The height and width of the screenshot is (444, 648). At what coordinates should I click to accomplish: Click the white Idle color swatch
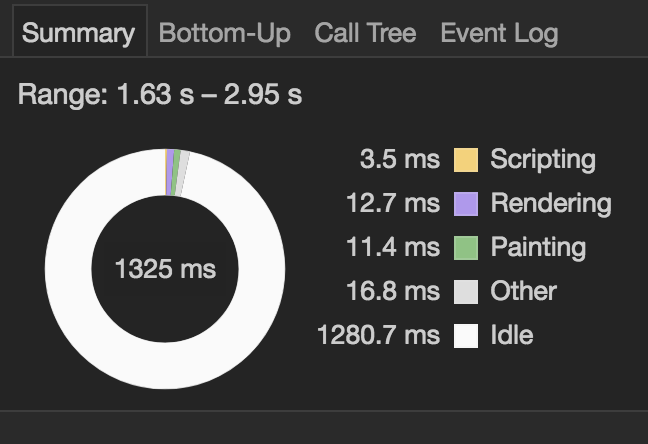(466, 335)
